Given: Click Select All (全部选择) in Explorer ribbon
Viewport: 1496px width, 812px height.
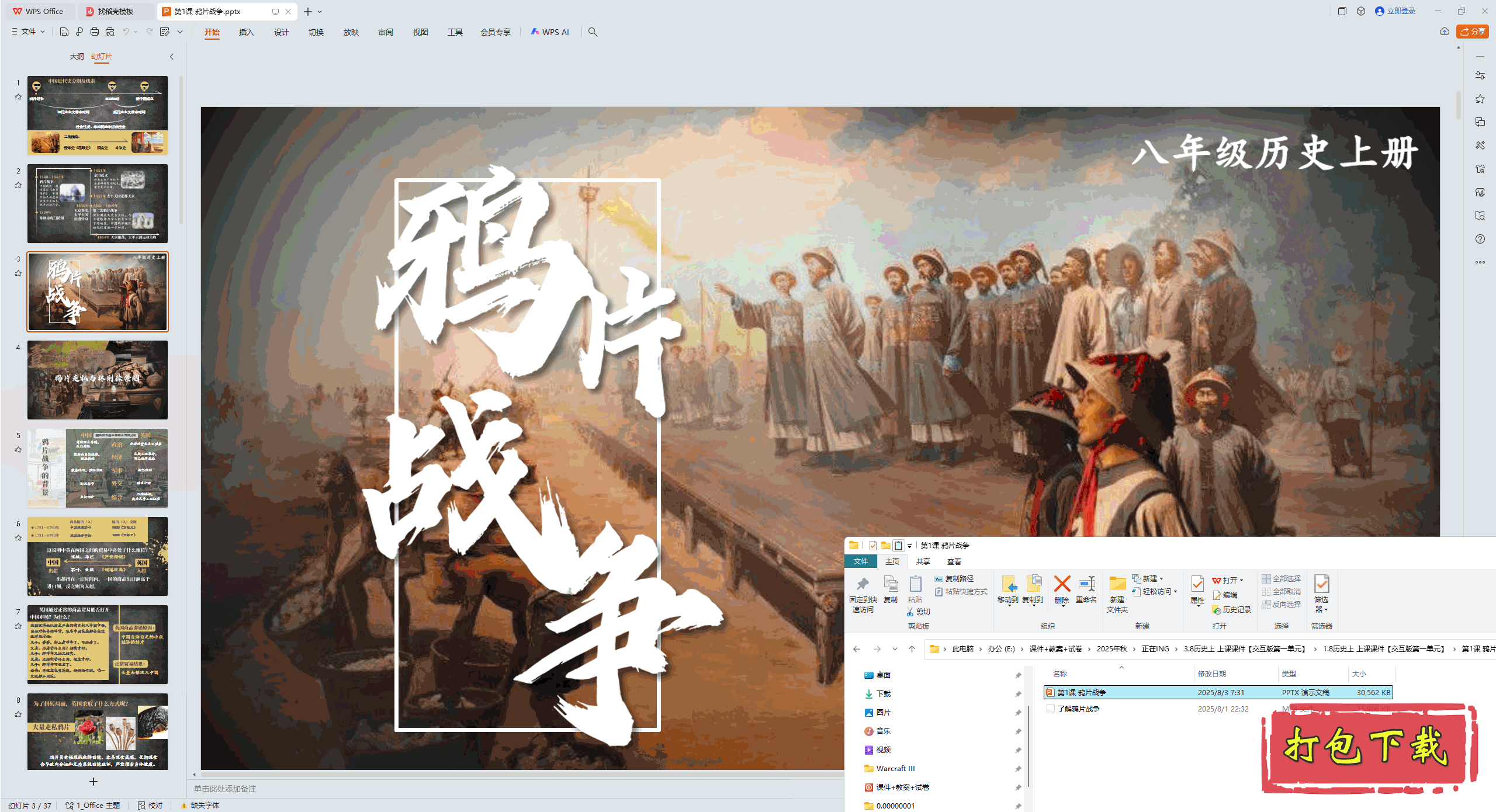Looking at the screenshot, I should (x=1282, y=579).
